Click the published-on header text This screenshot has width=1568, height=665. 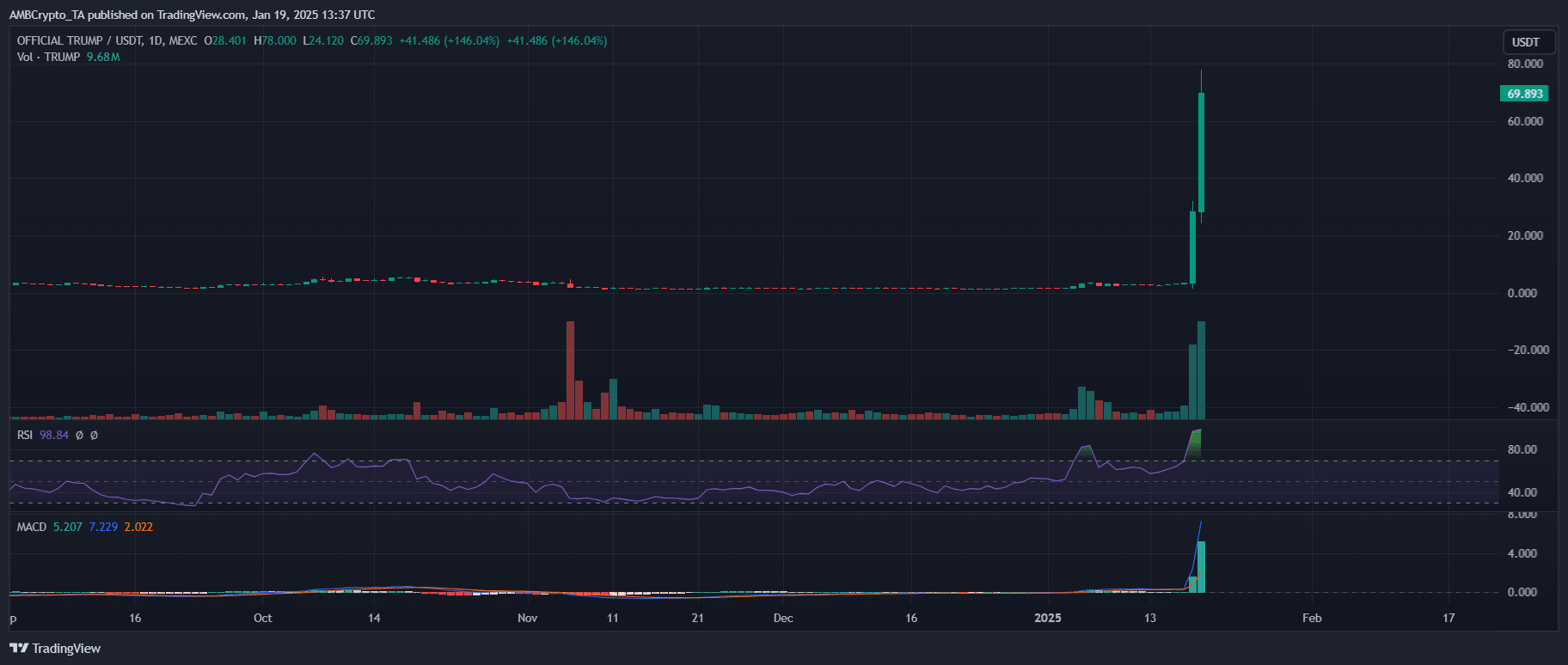(192, 15)
